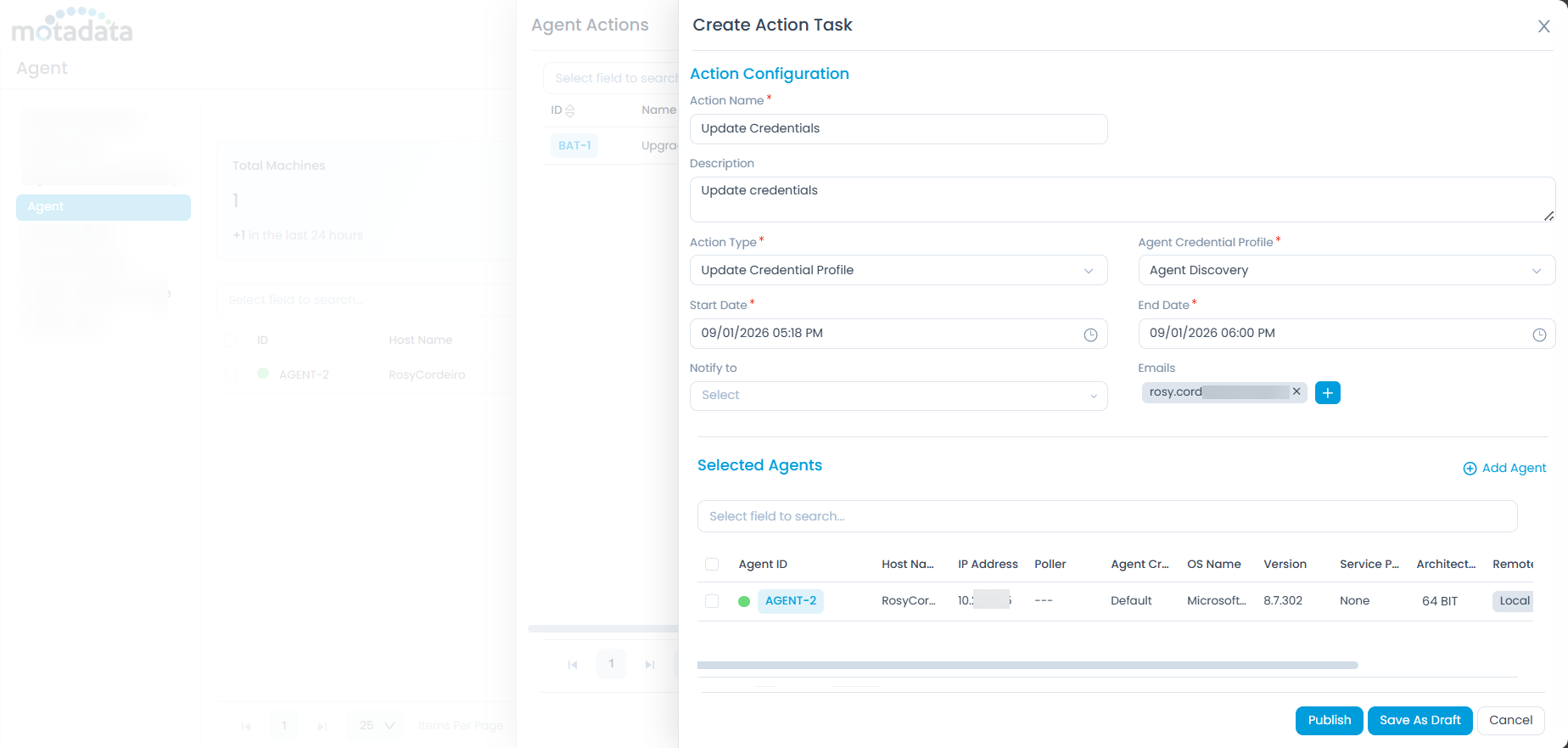Publish the action task
Image resolution: width=1568 pixels, height=748 pixels.
click(x=1329, y=720)
